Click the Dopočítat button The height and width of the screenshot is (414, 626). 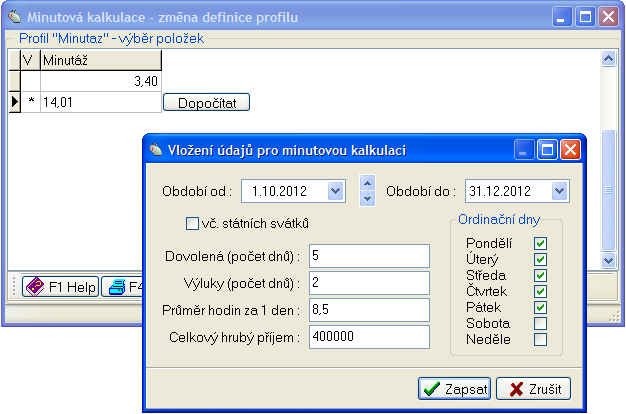tap(206, 102)
